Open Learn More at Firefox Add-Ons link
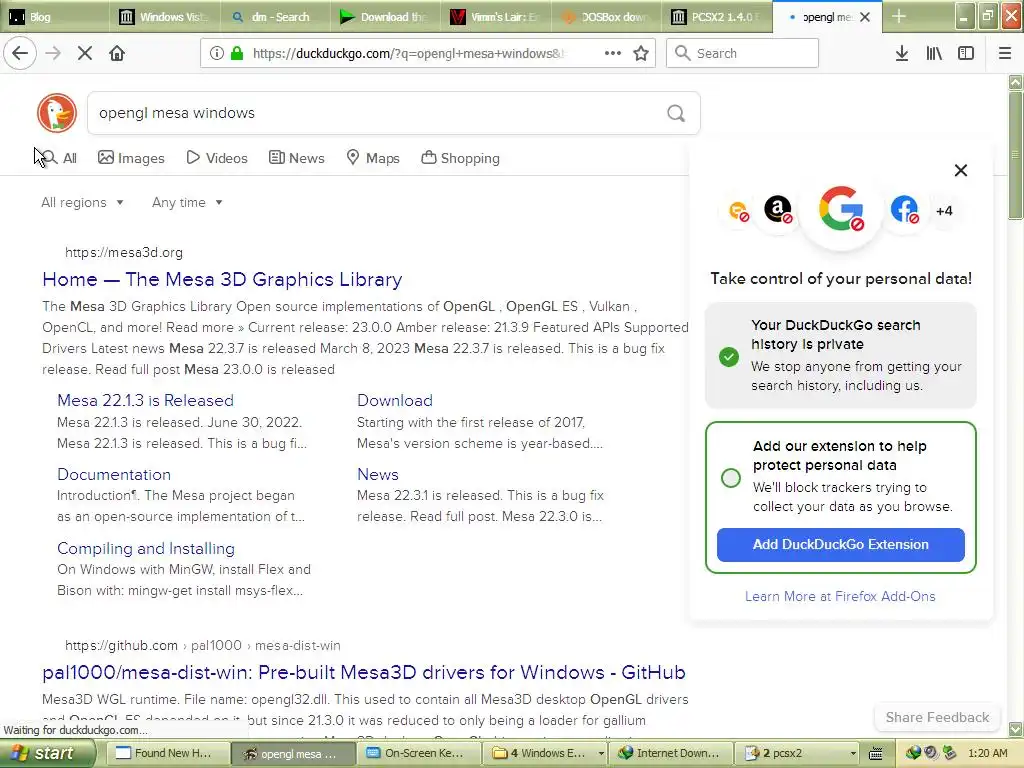Viewport: 1024px width, 768px height. (840, 596)
